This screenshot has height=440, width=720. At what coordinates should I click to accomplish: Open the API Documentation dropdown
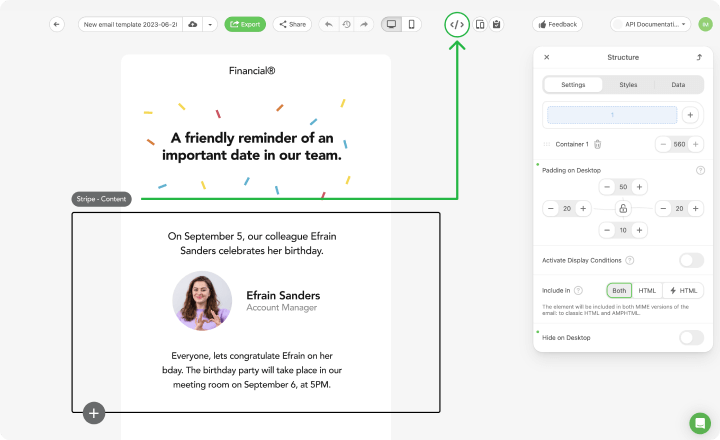coord(650,24)
